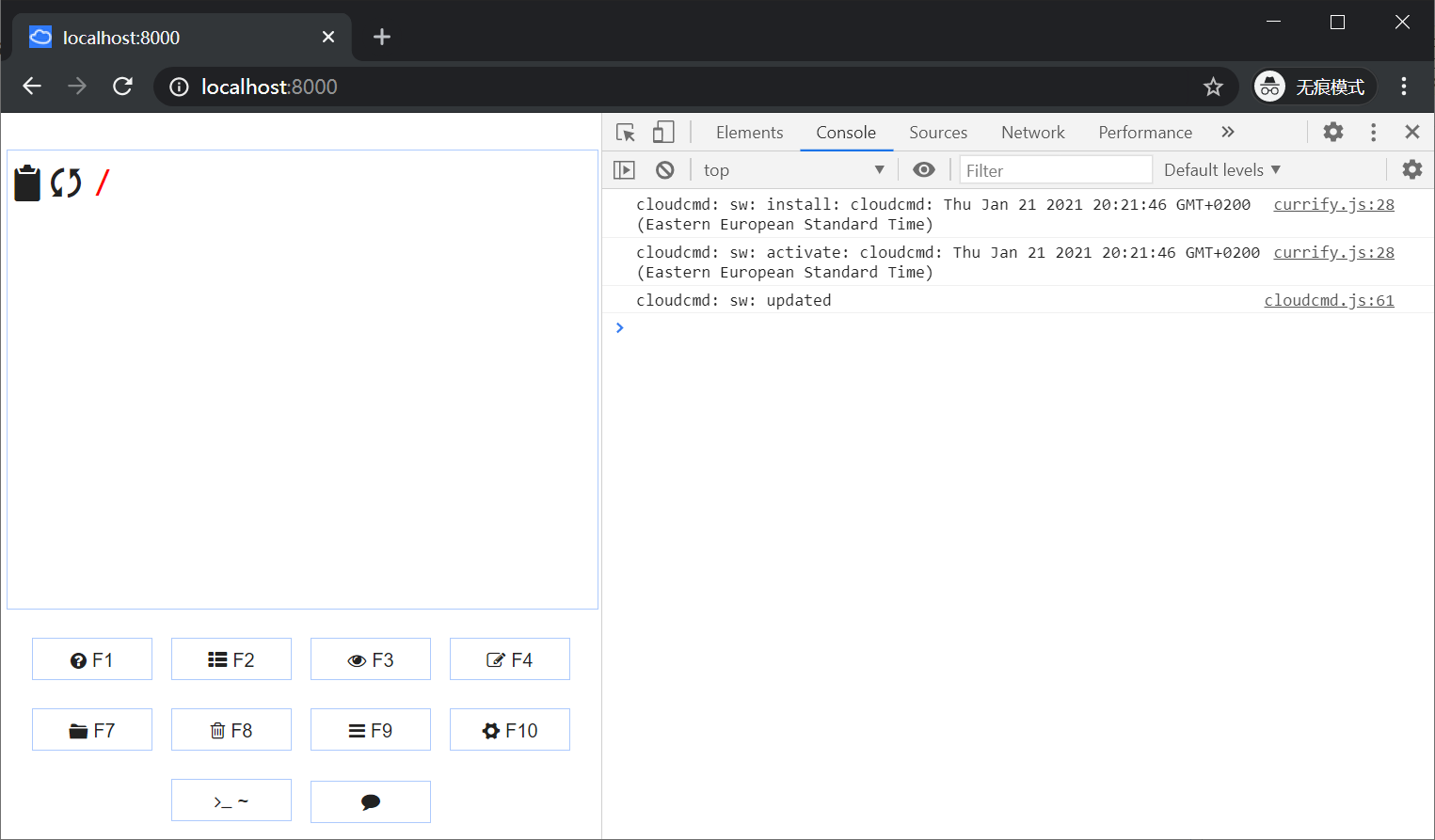Open the DevTools settings gear
This screenshot has width=1435, height=840.
(1333, 132)
